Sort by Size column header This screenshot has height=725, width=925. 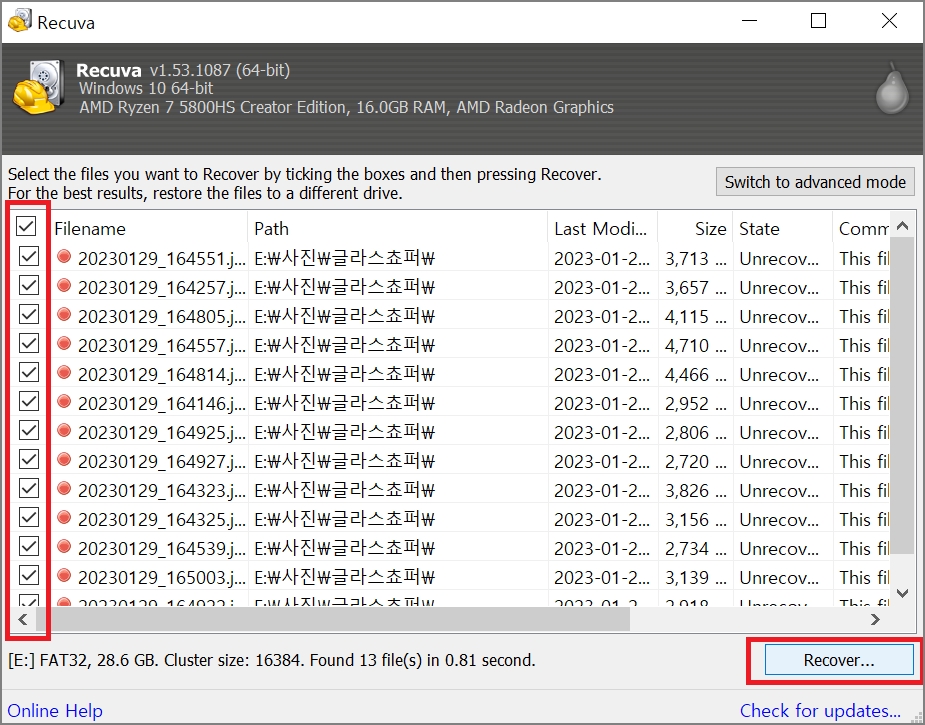point(695,228)
